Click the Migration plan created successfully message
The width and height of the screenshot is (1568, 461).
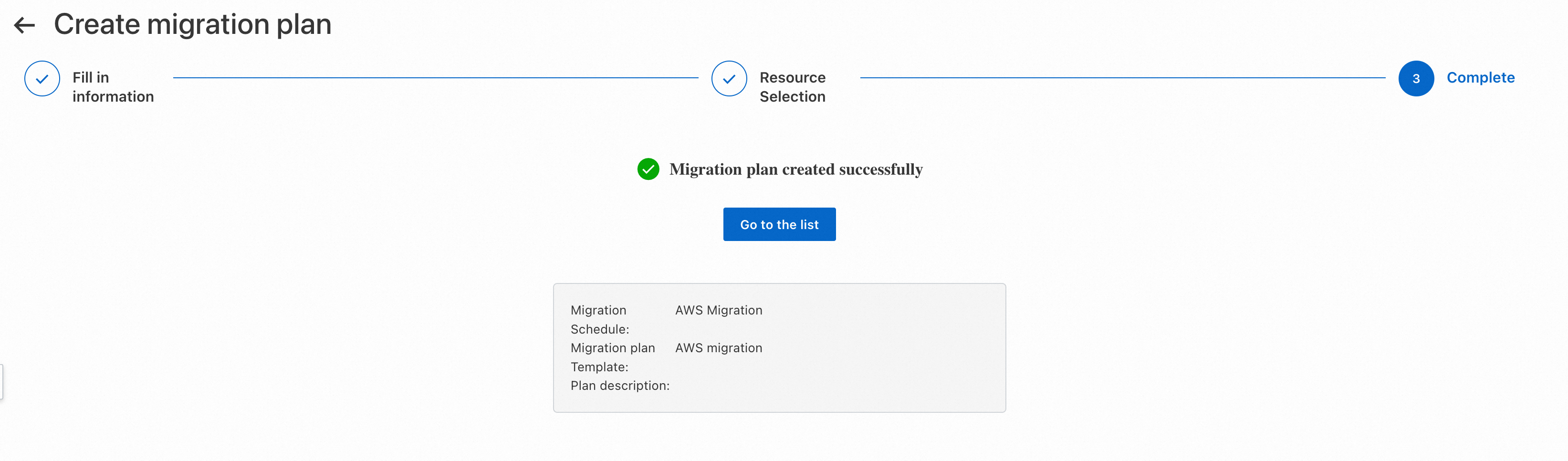coord(795,169)
